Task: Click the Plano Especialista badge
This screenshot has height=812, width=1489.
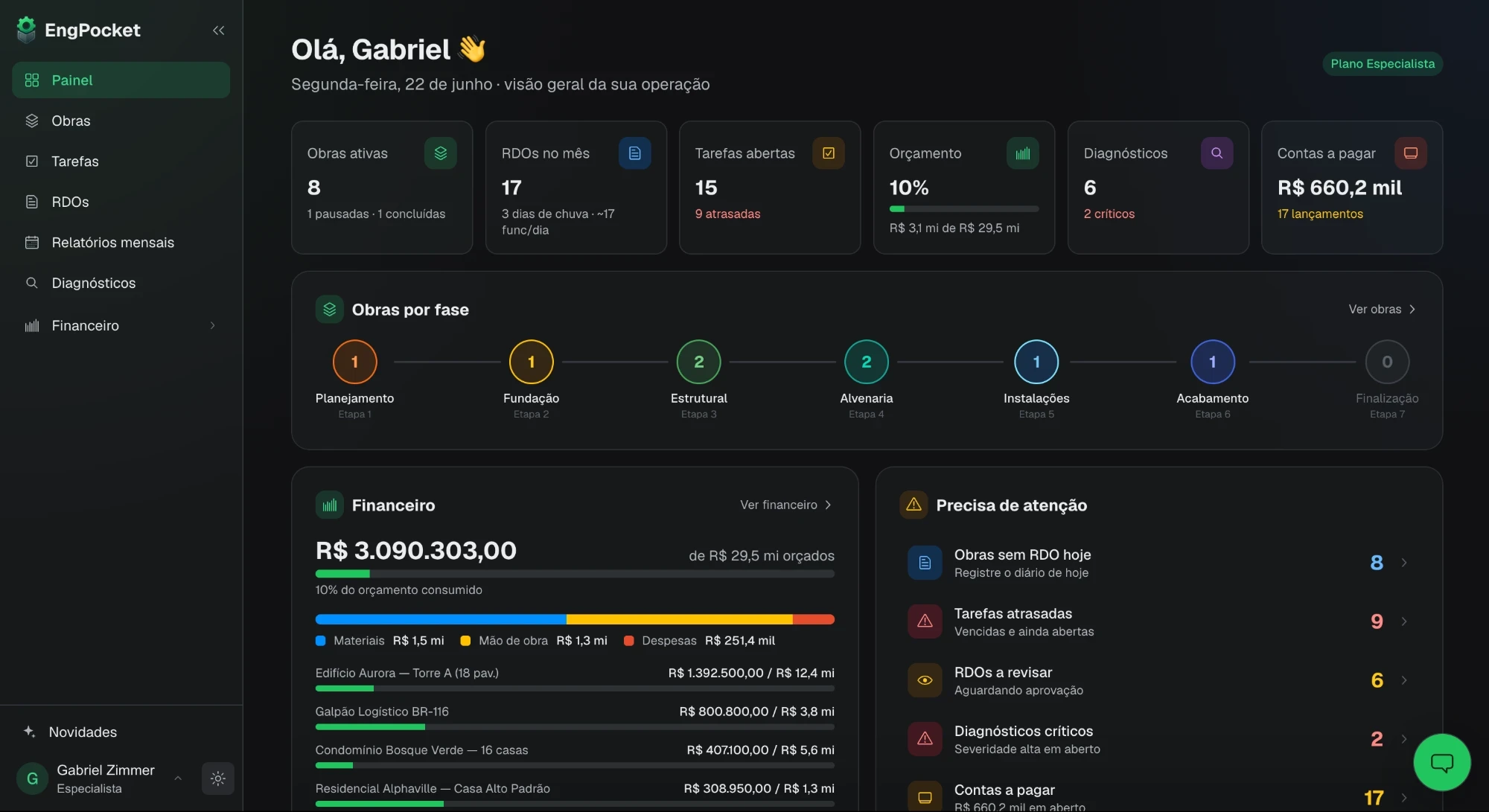Action: click(x=1383, y=64)
